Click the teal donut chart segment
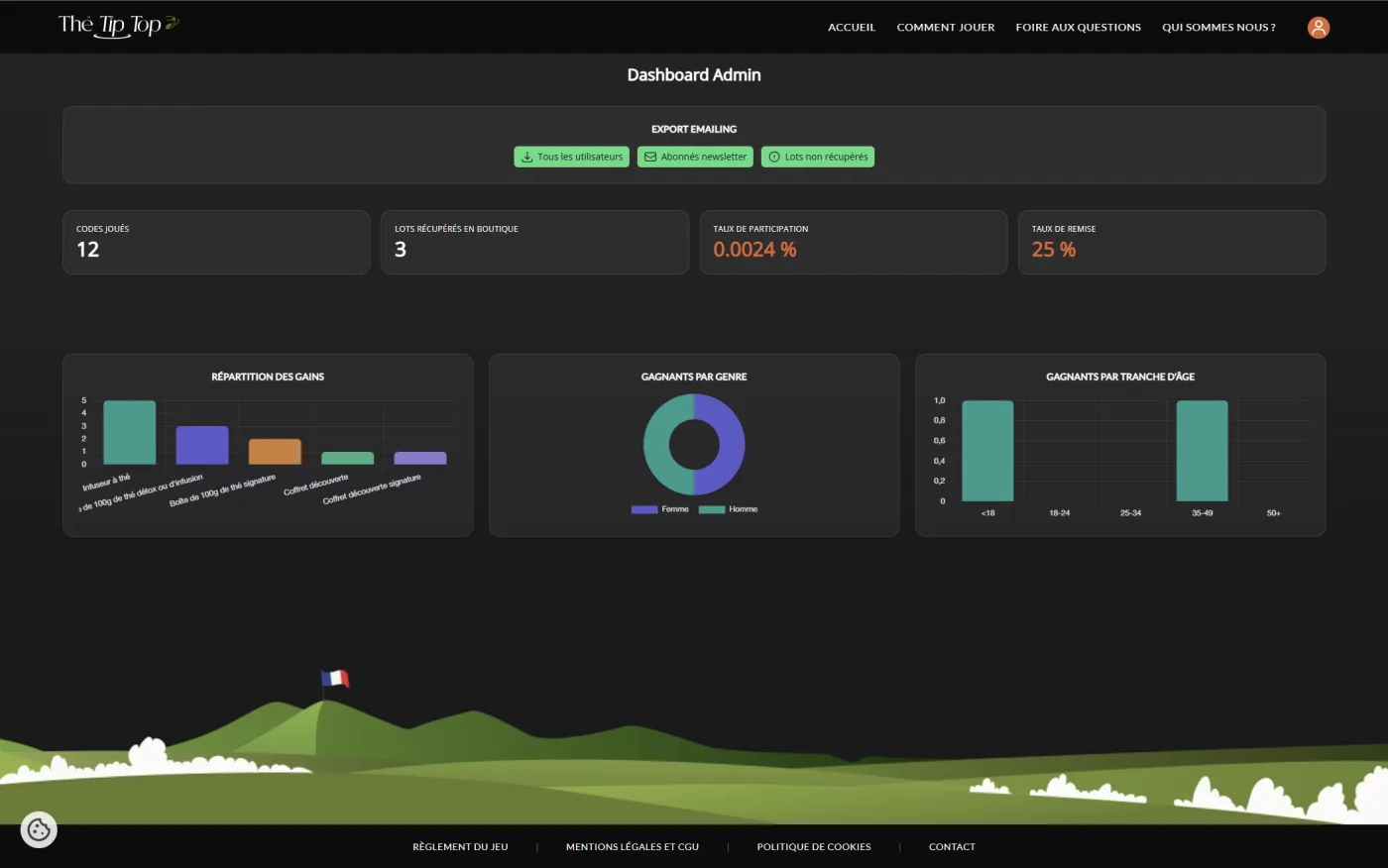1388x868 pixels. (656, 444)
